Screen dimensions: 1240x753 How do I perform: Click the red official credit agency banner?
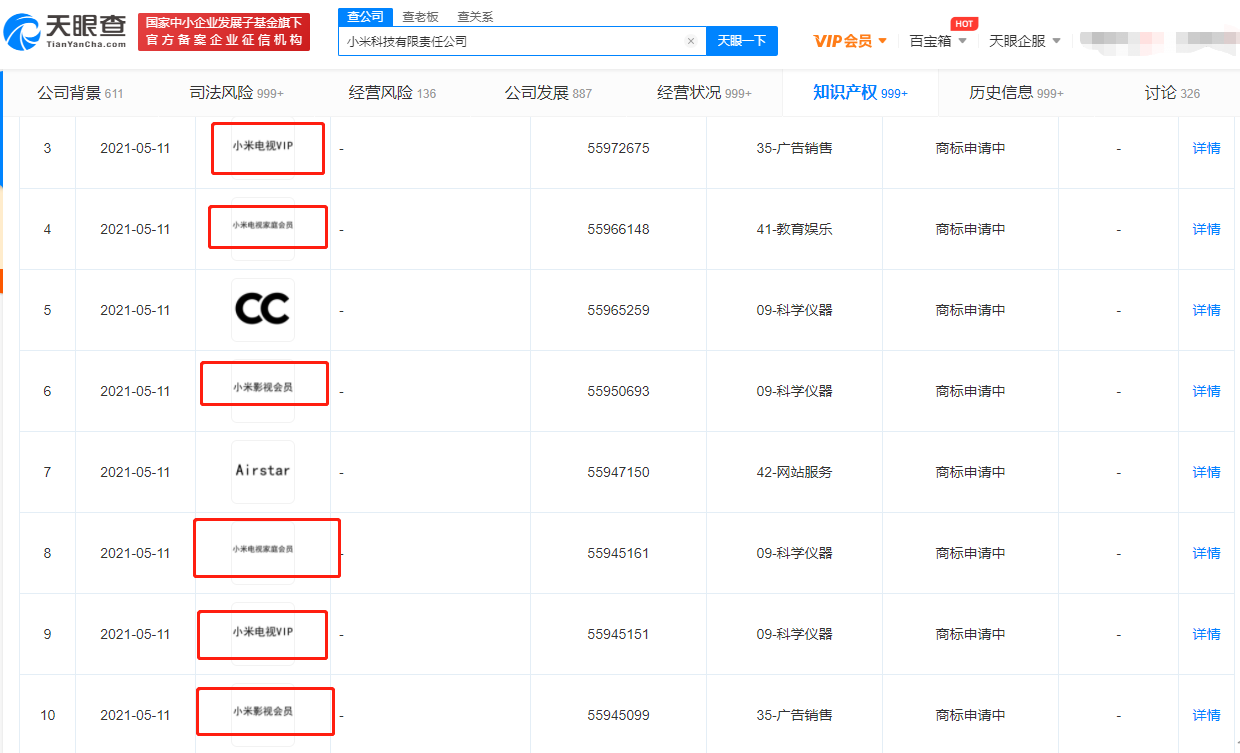pyautogui.click(x=224, y=32)
